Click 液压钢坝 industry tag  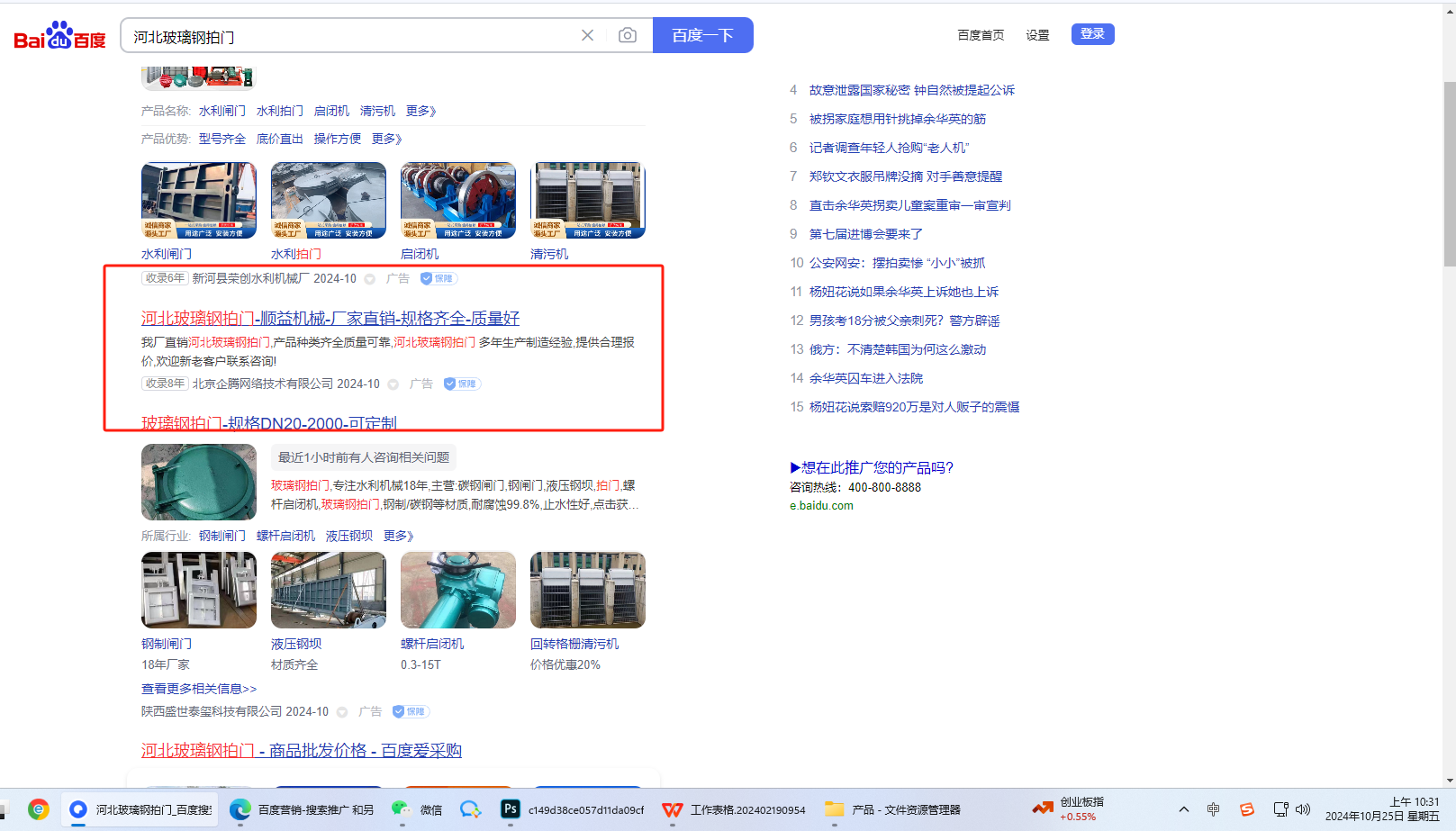[349, 536]
